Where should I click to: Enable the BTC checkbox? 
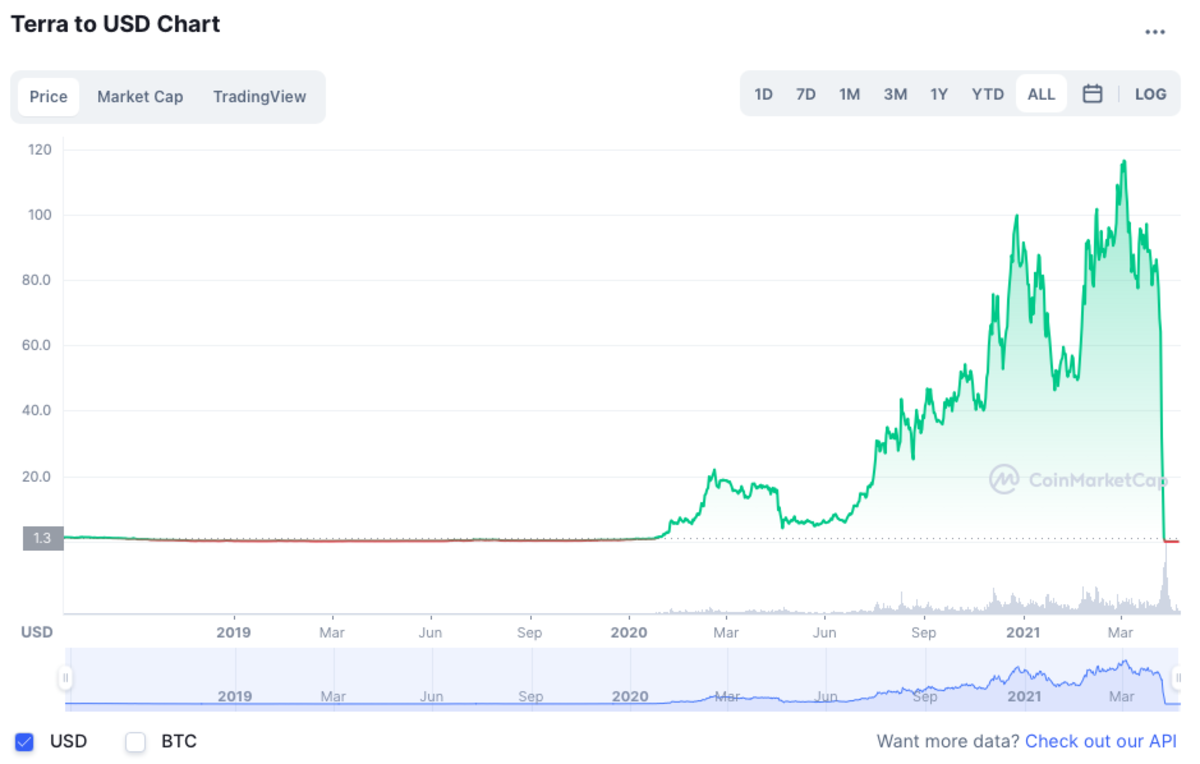[136, 742]
